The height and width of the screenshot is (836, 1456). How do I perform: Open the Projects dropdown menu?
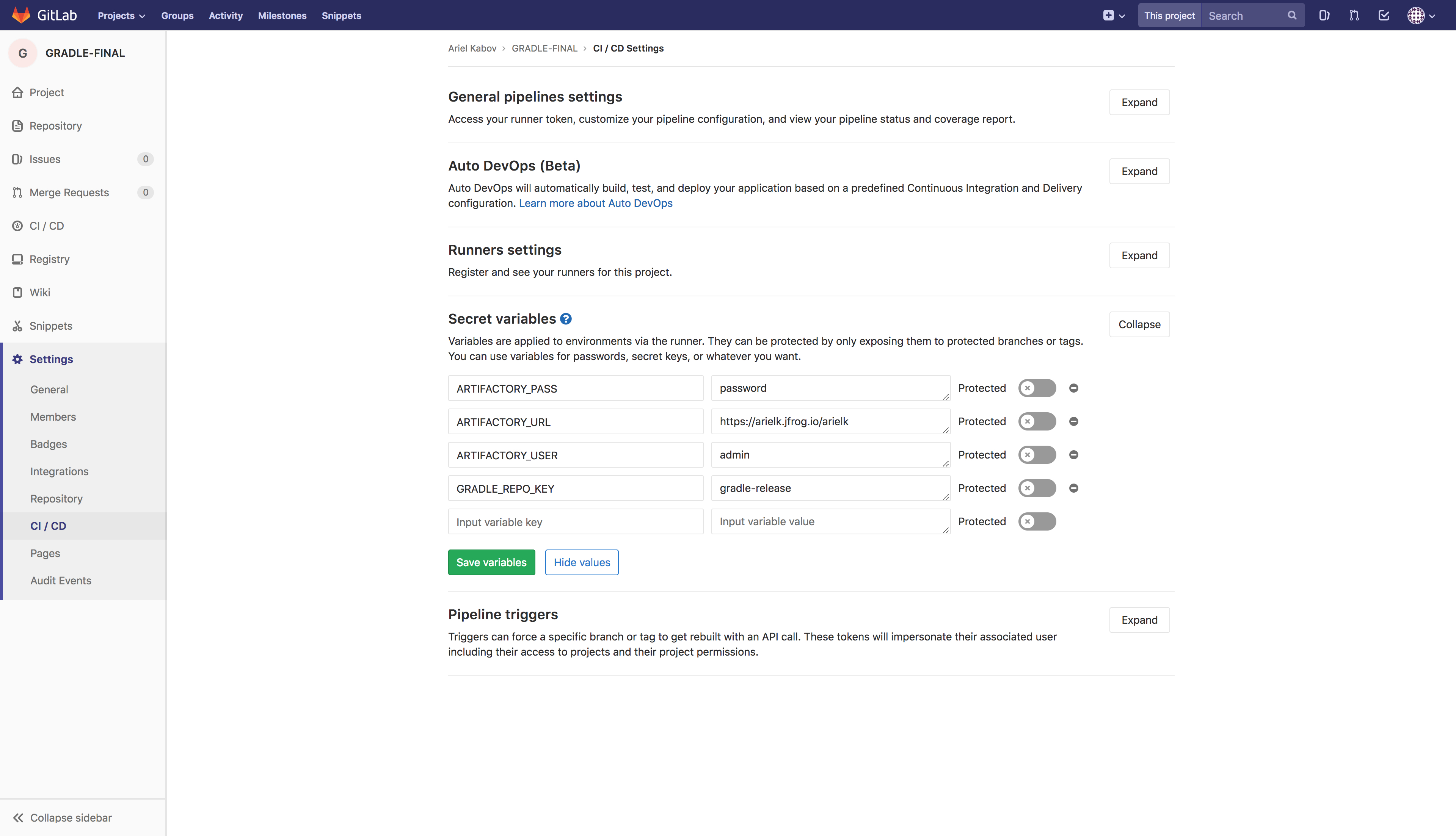[121, 16]
